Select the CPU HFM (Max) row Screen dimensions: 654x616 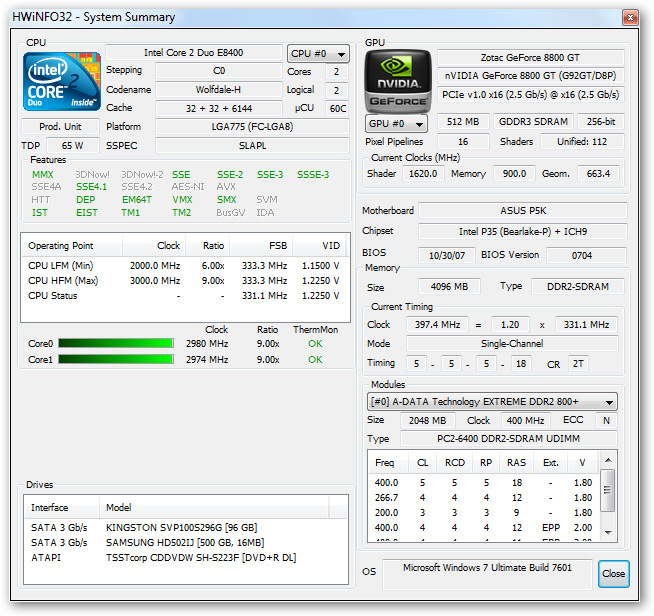(x=184, y=281)
